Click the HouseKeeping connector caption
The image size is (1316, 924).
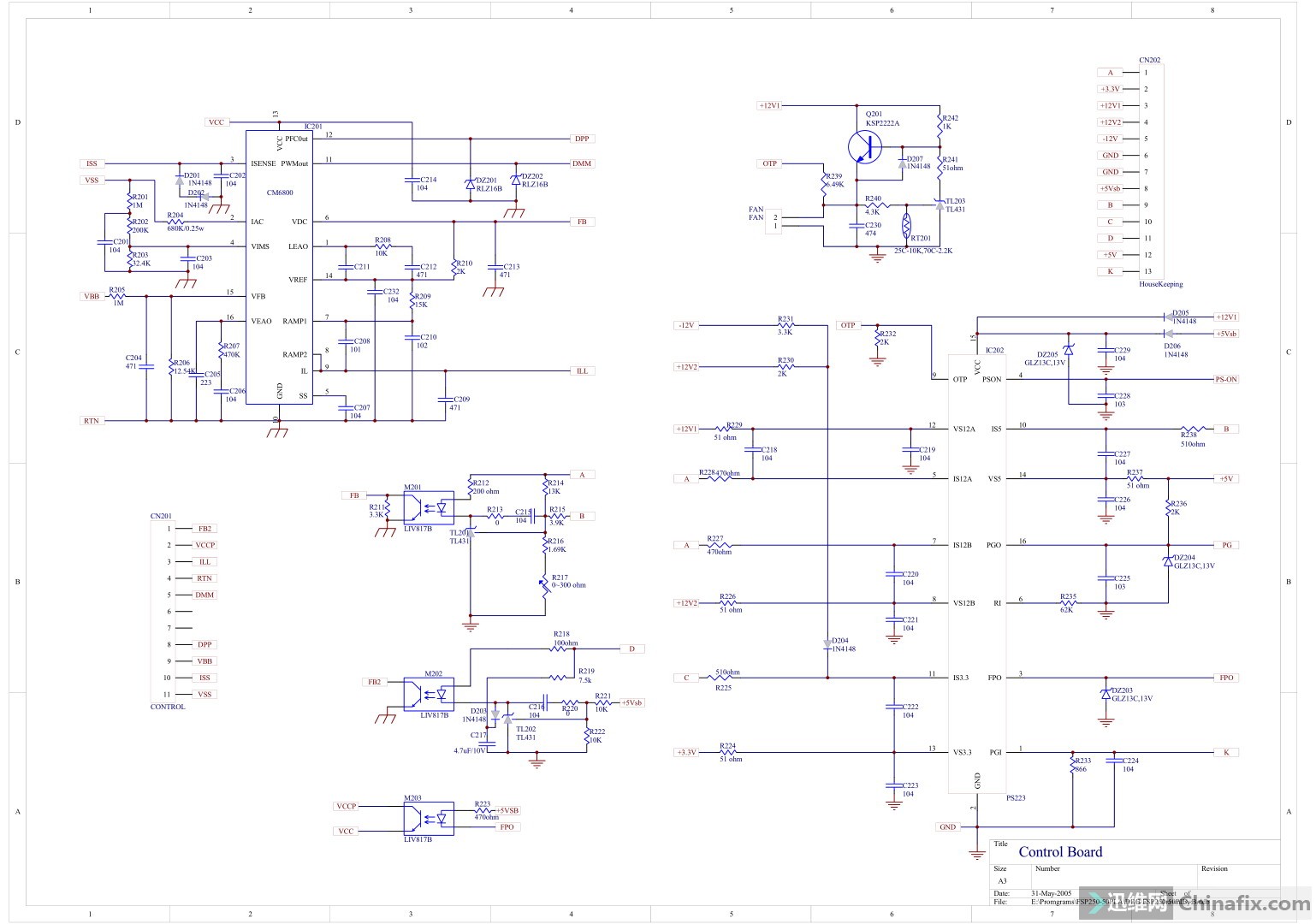point(1160,284)
